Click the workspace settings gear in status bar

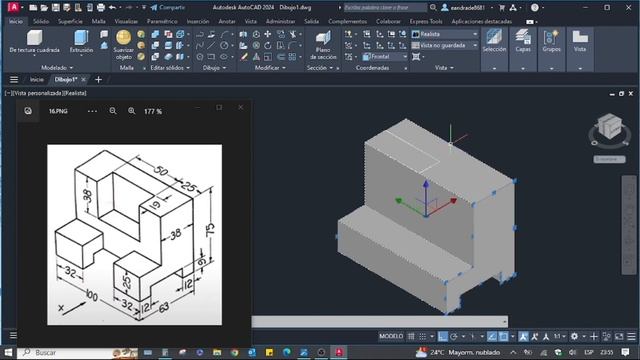coord(574,336)
